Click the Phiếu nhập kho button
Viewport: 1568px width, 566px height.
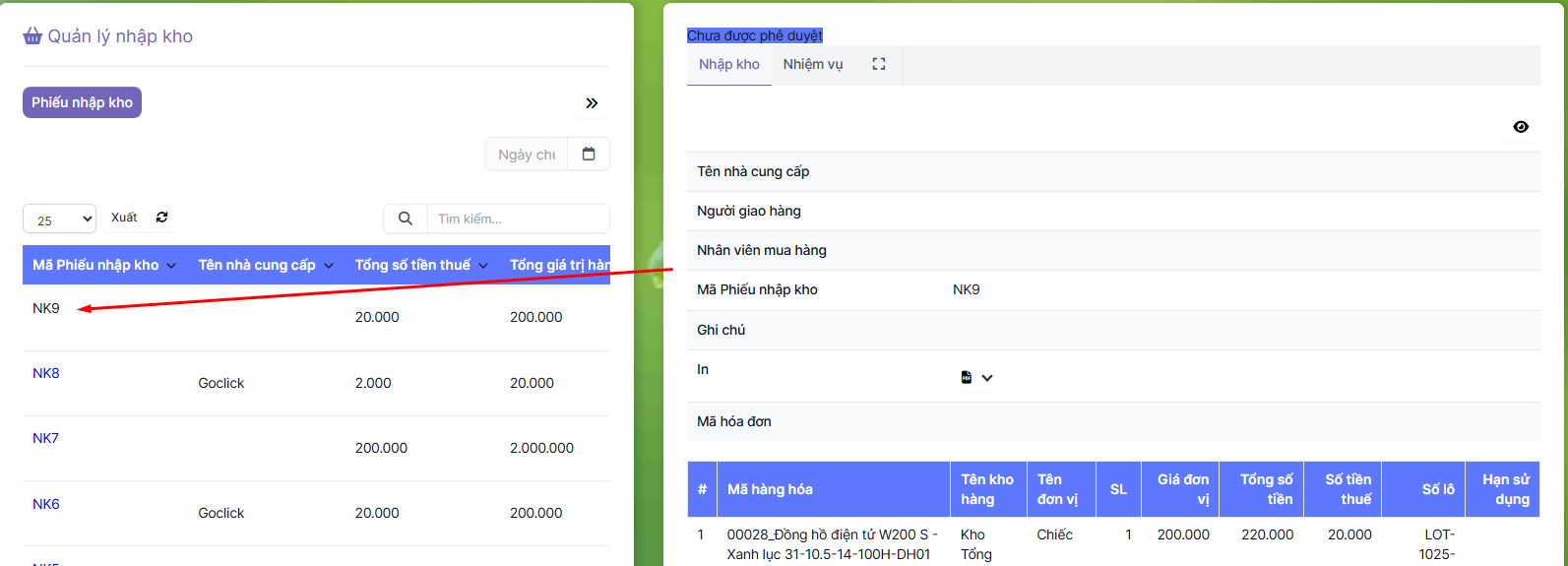click(82, 102)
